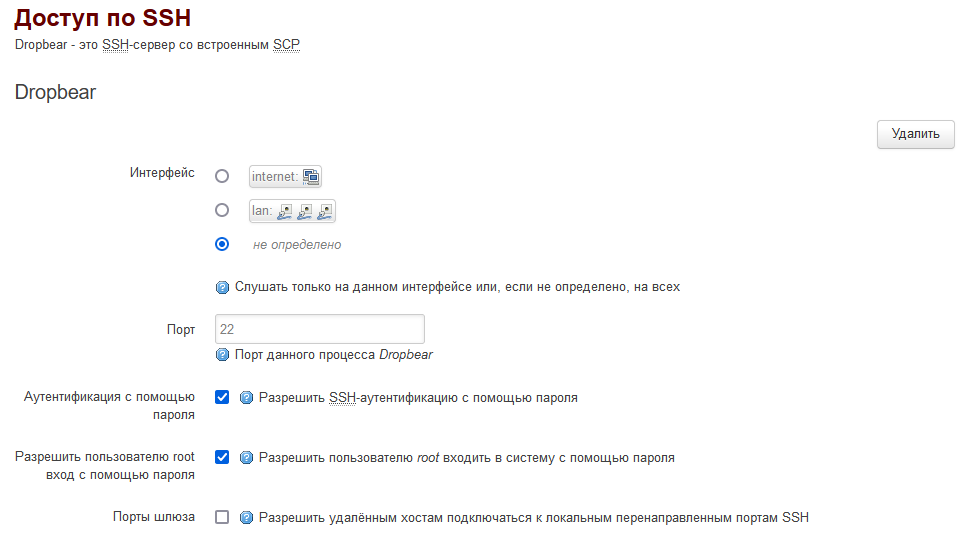Image resolution: width=969 pixels, height=537 pixels.
Task: Choose the "не определено" radio option
Action: point(222,244)
